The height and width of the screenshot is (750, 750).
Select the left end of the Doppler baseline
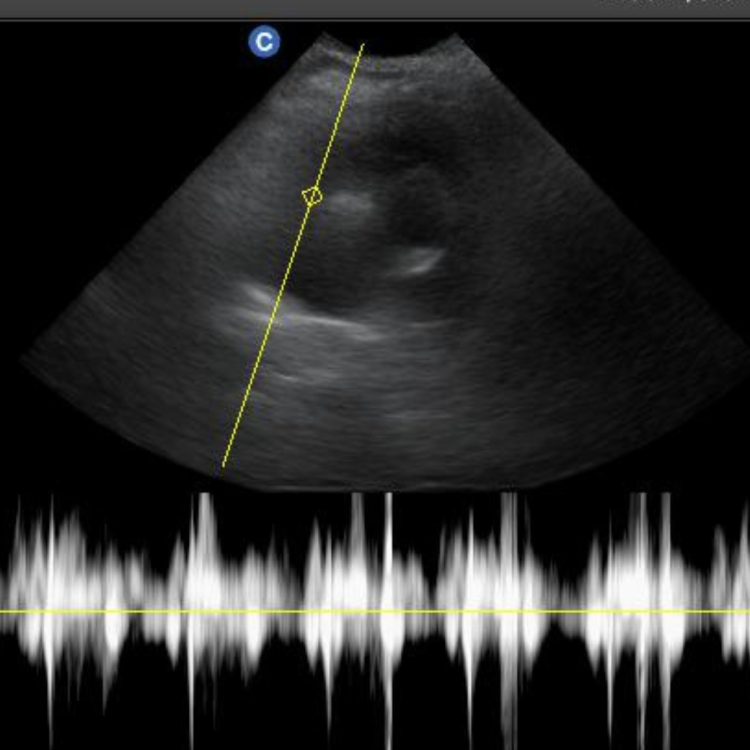tap(3, 611)
